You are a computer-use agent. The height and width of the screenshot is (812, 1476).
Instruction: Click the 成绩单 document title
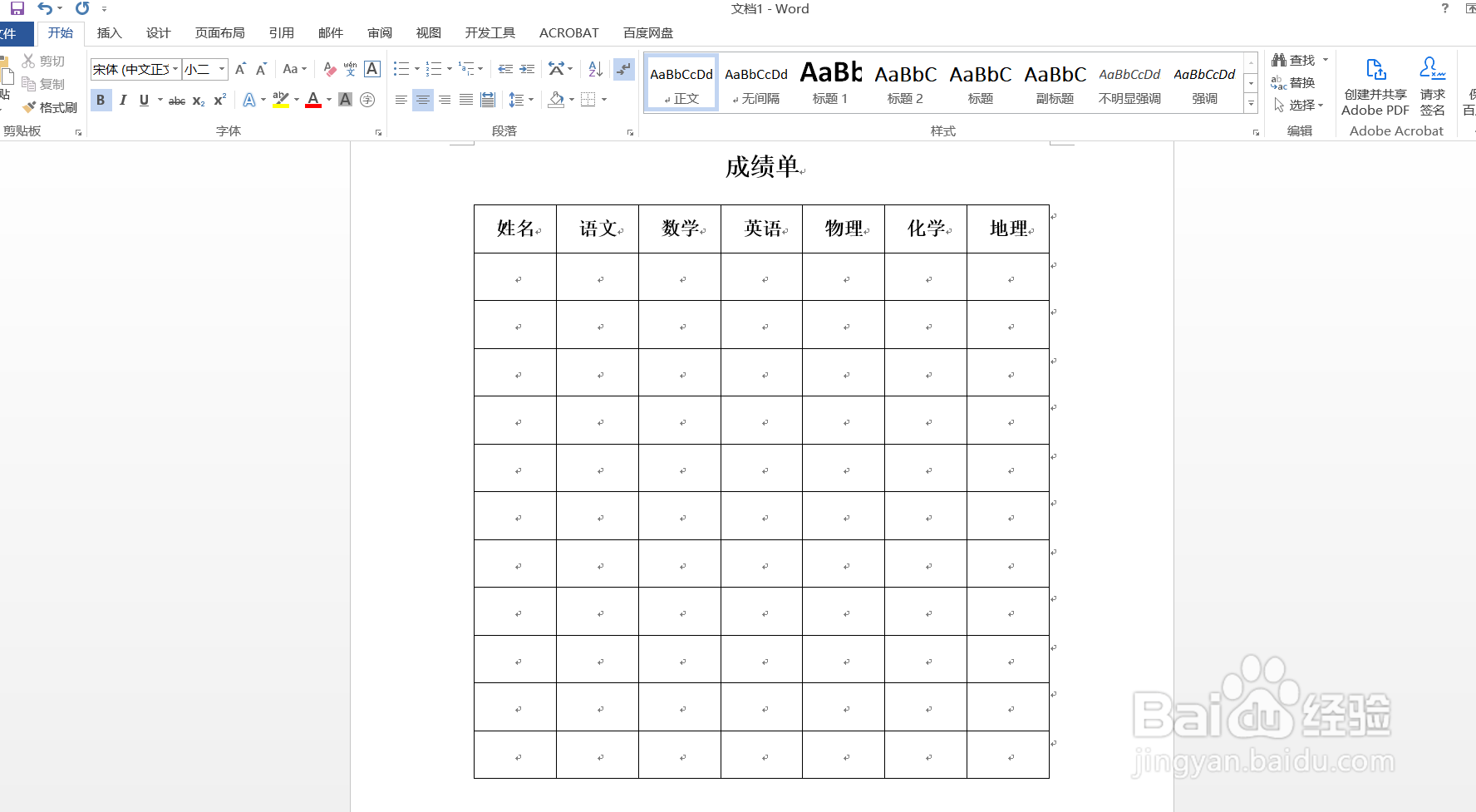point(762,167)
